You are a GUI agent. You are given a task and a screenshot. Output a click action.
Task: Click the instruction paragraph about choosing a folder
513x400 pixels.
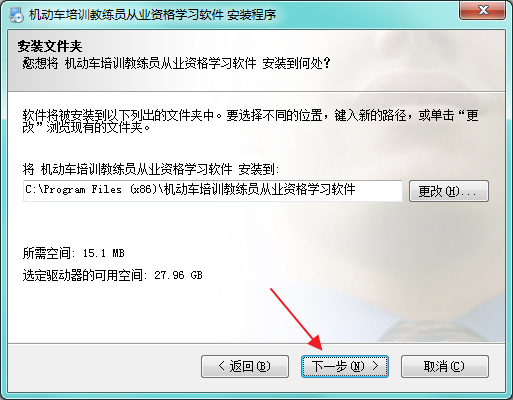tap(251, 121)
